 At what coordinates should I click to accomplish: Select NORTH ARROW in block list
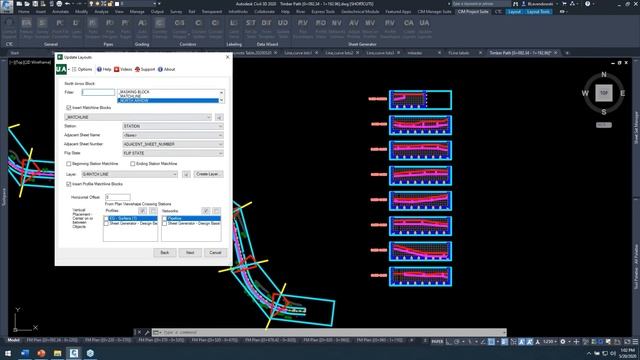(x=168, y=100)
